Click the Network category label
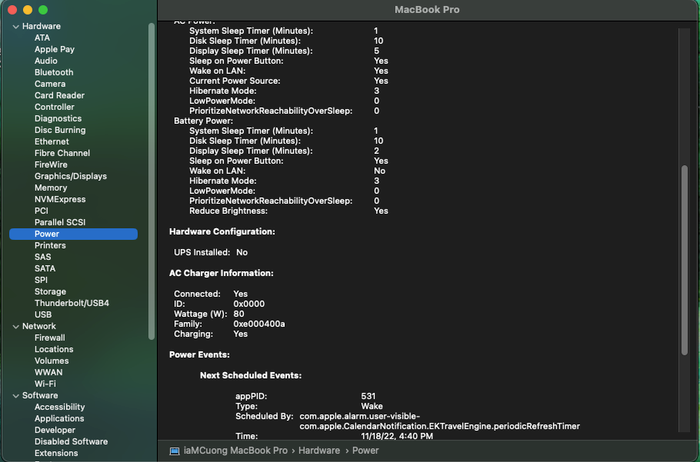Screen dimensions: 700x462 tap(39, 326)
